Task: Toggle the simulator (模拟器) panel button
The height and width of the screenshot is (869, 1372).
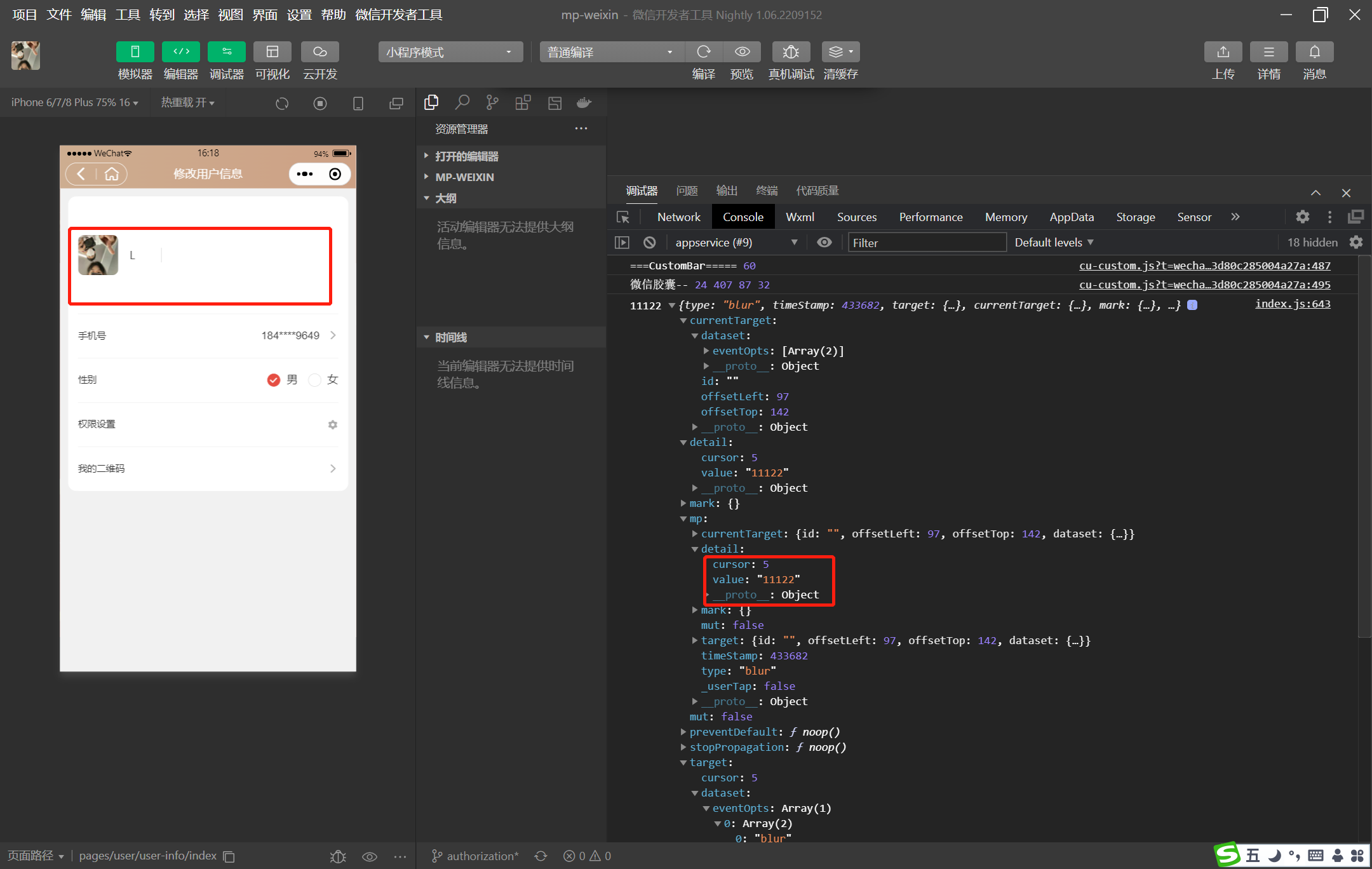Action: [x=135, y=52]
